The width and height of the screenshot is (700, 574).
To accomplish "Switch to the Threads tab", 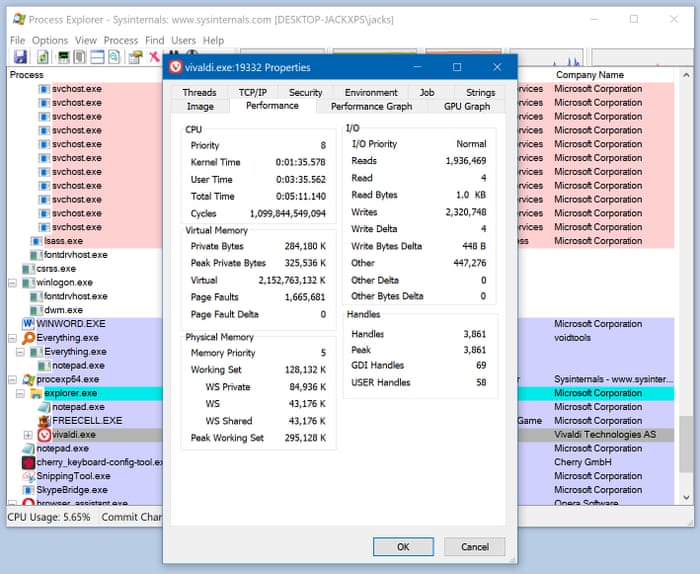I will [x=199, y=92].
